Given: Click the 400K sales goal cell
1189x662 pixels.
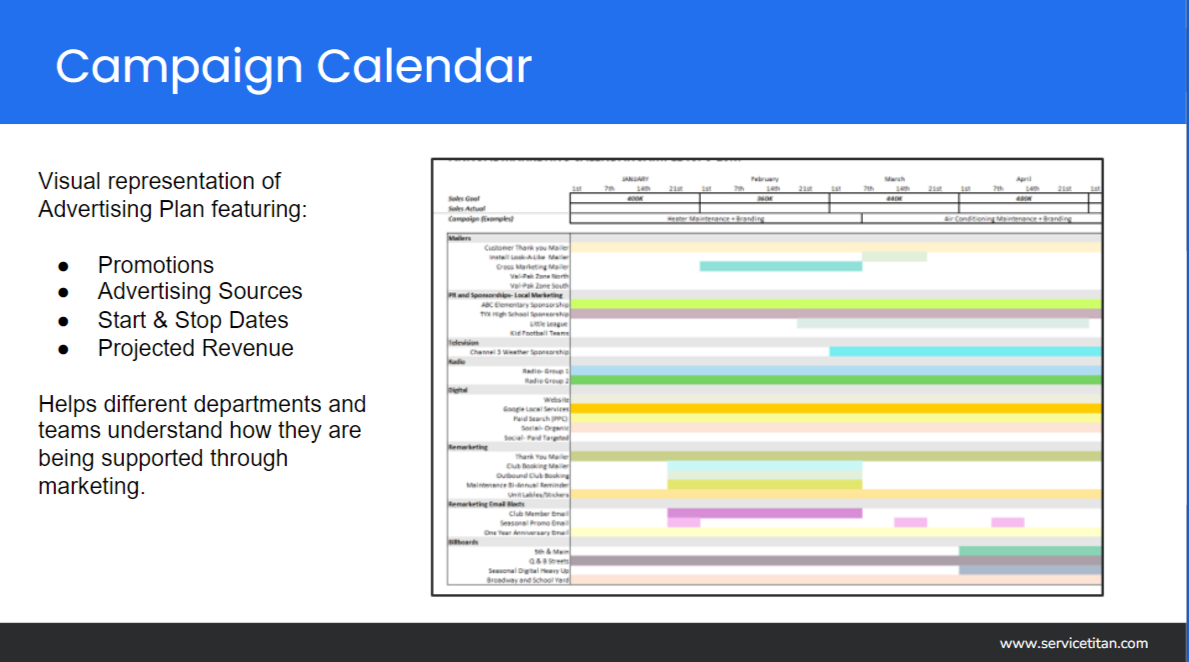Looking at the screenshot, I should (634, 197).
